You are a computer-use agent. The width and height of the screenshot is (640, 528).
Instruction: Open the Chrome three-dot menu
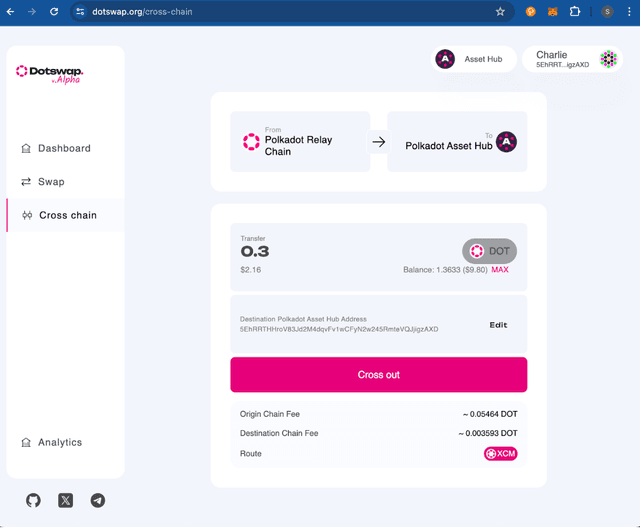click(x=629, y=12)
